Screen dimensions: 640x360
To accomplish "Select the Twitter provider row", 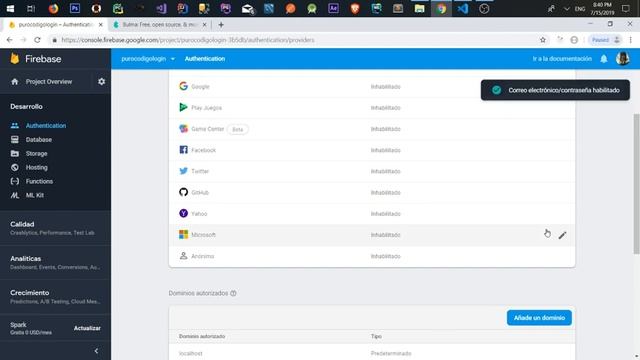I will [x=372, y=171].
